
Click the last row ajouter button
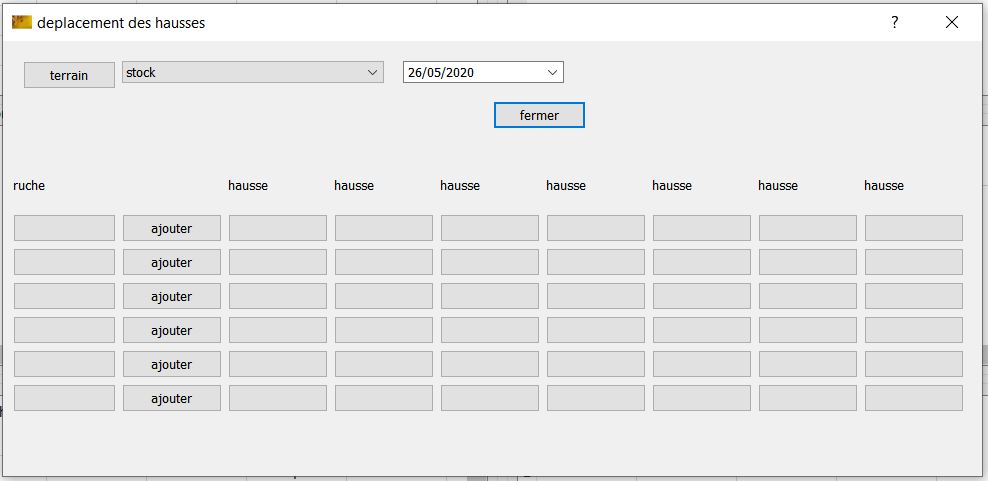coord(171,398)
